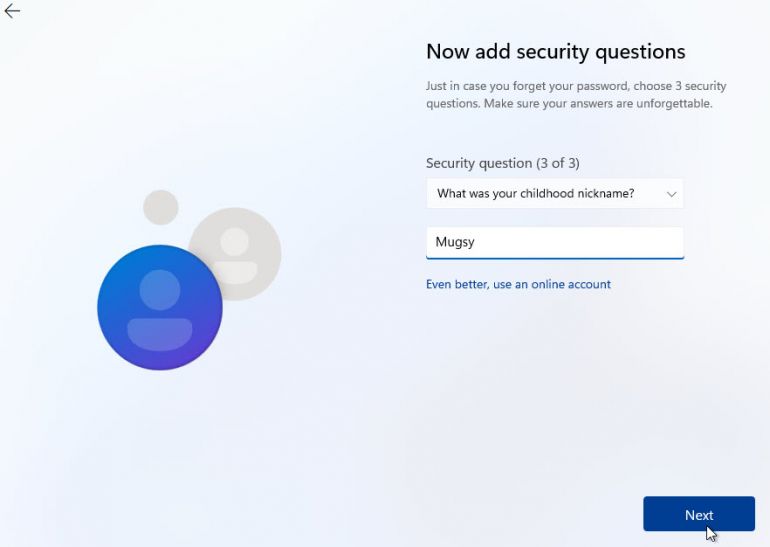
Task: Click the word Mugsy in answer field
Action: [x=455, y=242]
